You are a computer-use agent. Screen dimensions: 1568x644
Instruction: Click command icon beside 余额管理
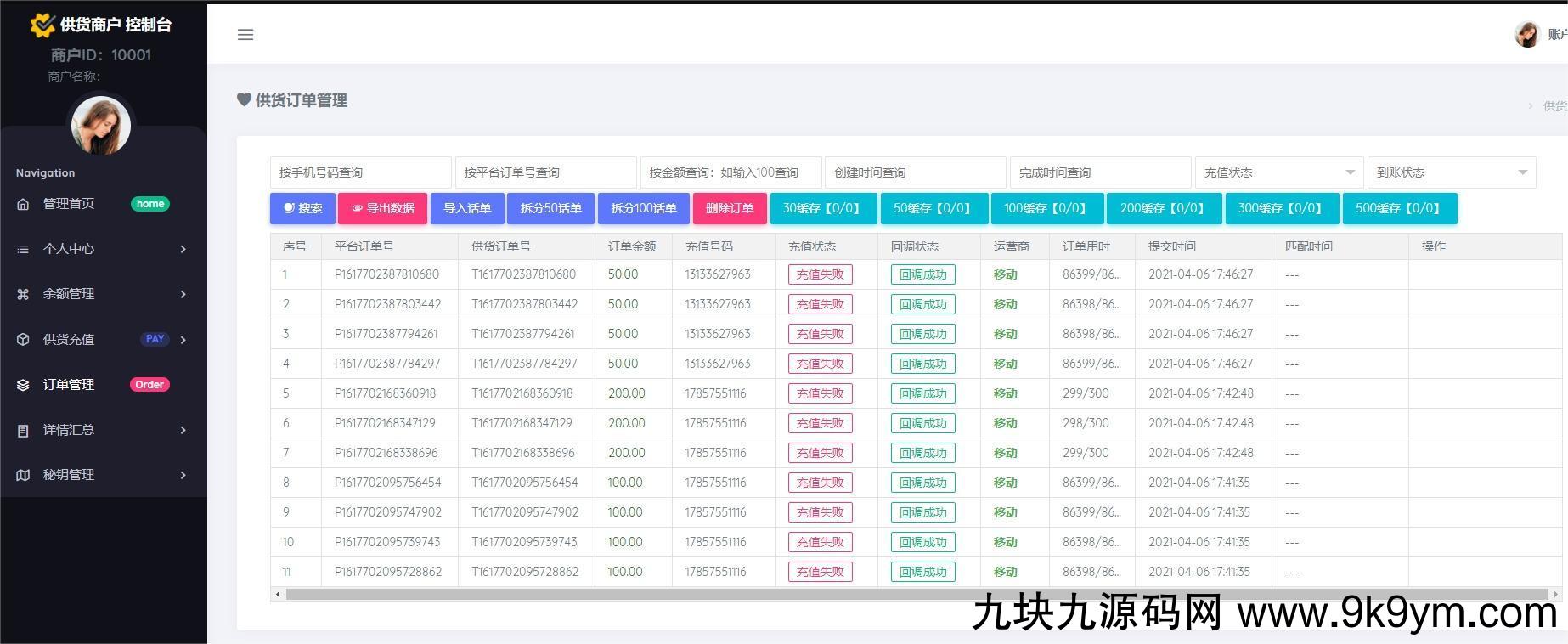tap(23, 294)
